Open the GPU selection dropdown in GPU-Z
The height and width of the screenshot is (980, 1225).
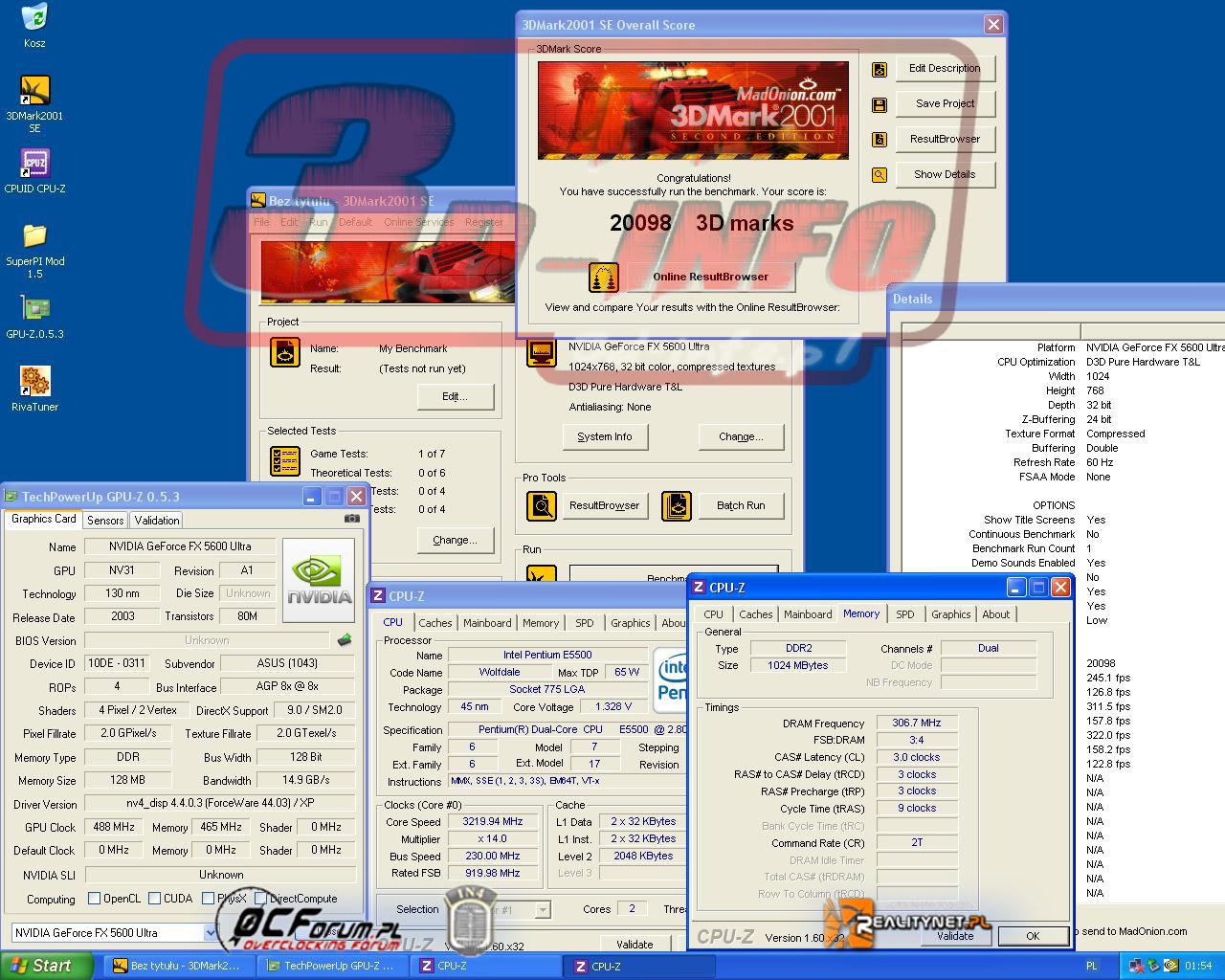click(210, 933)
